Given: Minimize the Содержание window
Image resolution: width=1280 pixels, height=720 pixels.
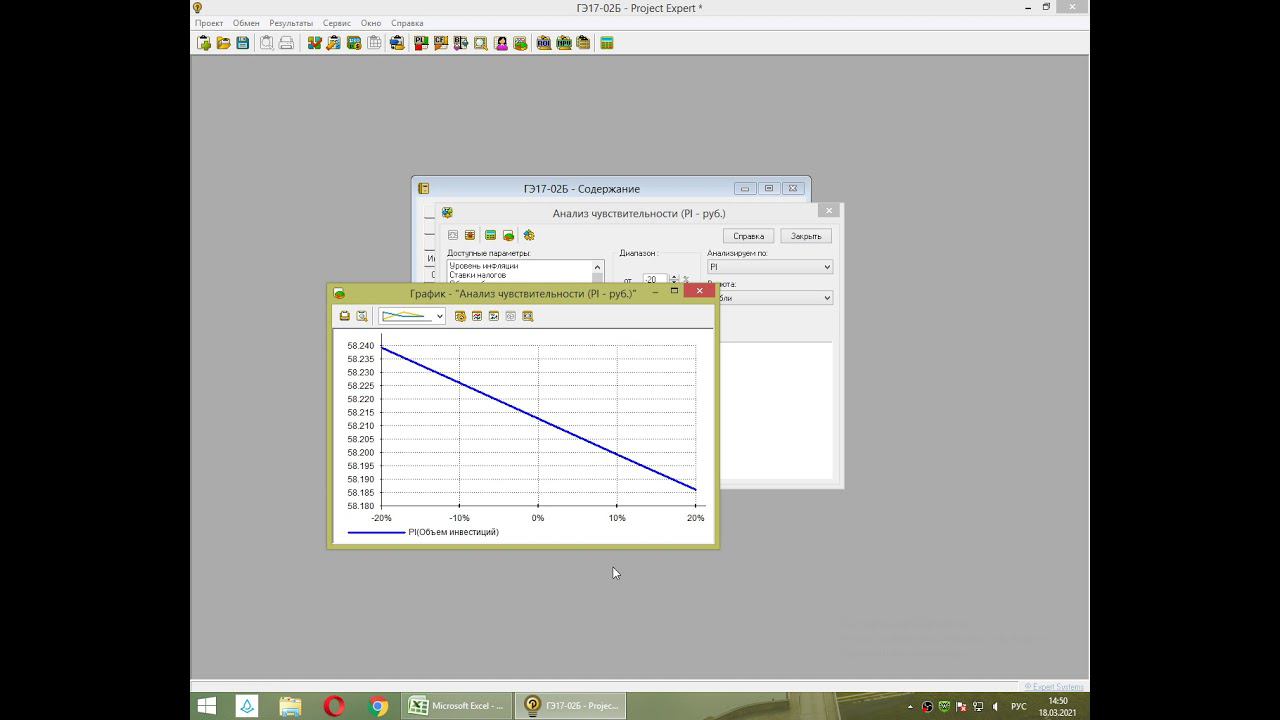Looking at the screenshot, I should 745,188.
